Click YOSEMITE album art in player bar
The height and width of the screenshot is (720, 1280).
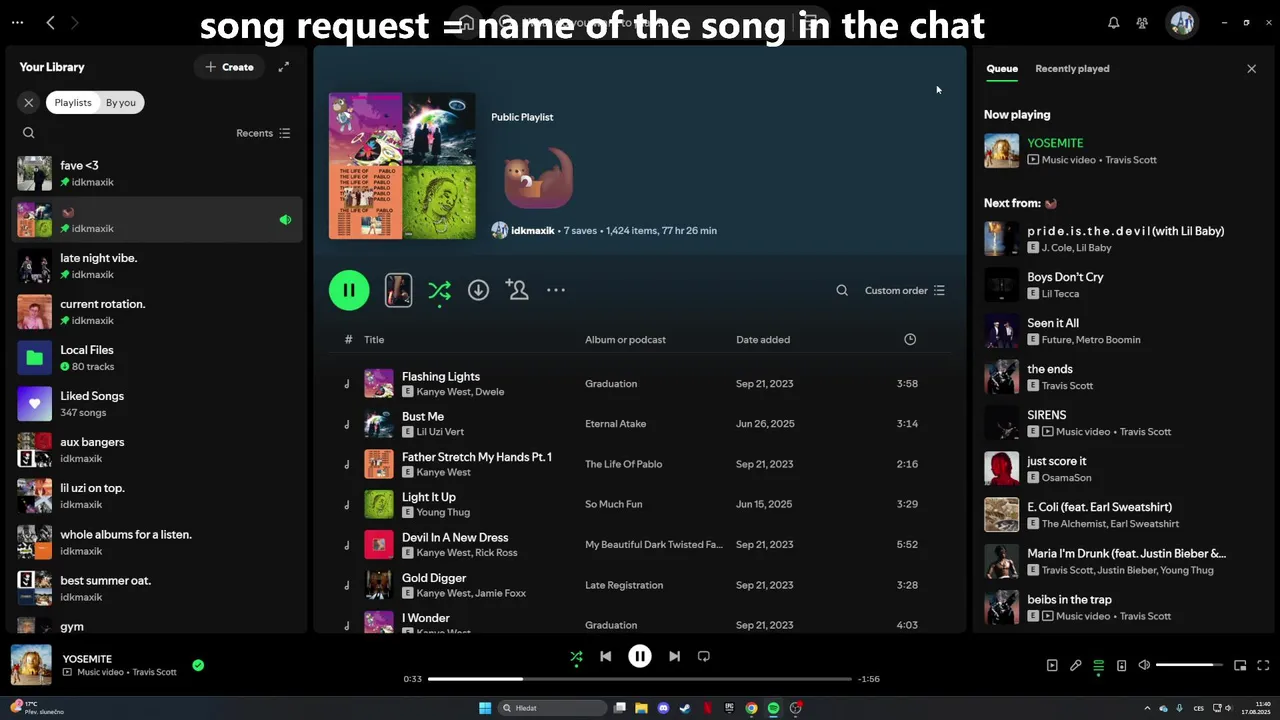click(x=31, y=665)
